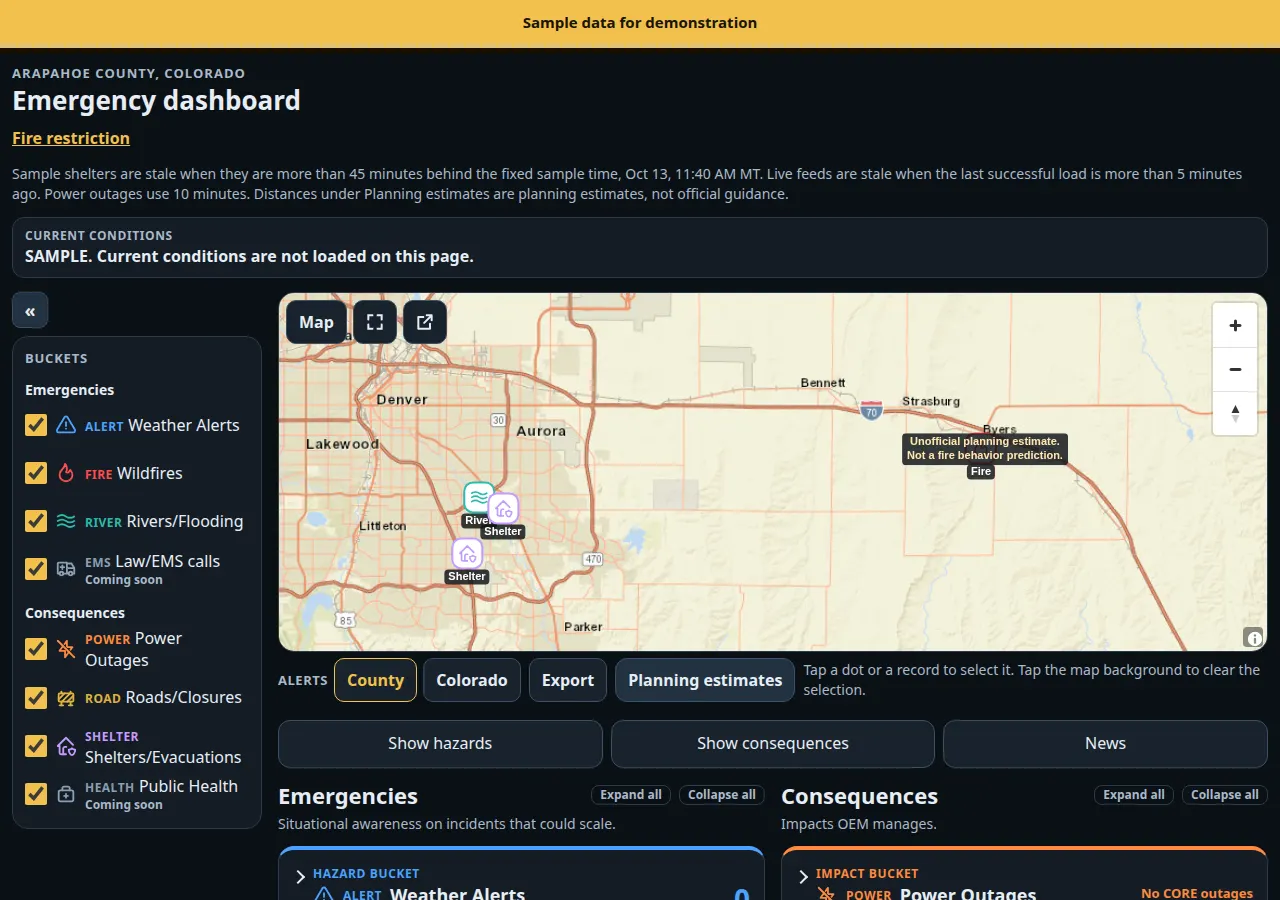Image resolution: width=1280 pixels, height=900 pixels.
Task: Switch alerts scope to Colorado
Action: point(472,680)
